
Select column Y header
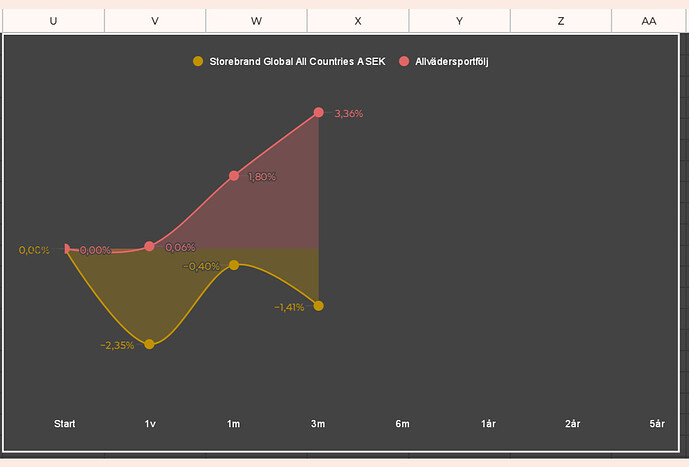click(x=459, y=21)
